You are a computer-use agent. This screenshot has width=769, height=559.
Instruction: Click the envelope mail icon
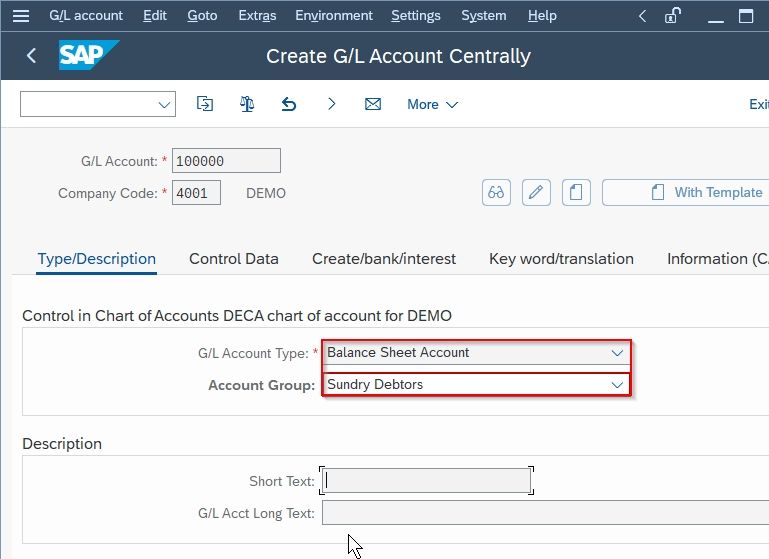point(373,104)
